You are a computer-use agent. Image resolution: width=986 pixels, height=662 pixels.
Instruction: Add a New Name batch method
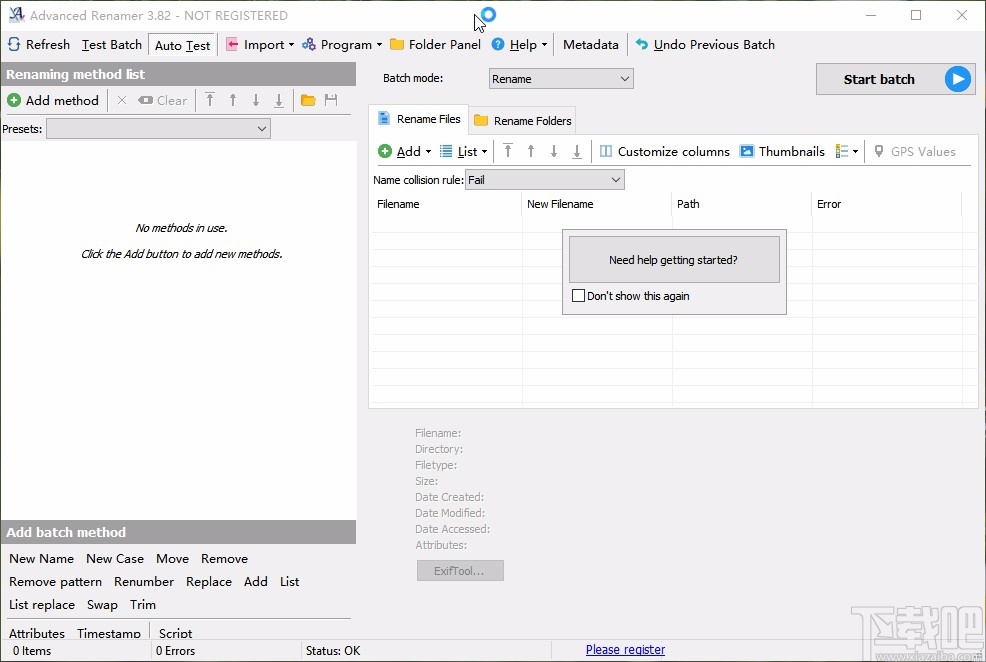click(x=42, y=559)
